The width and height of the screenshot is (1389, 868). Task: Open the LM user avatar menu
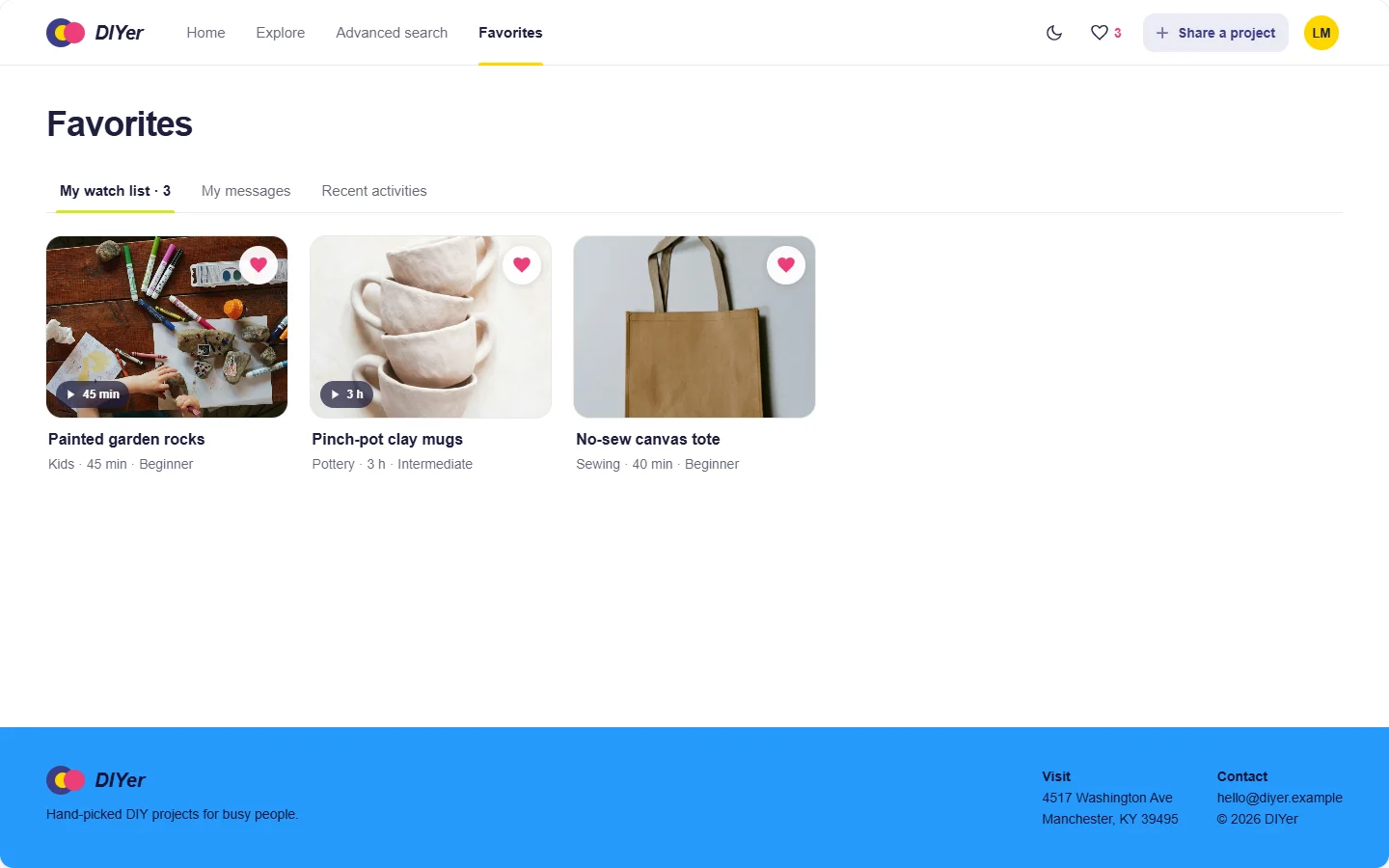coord(1321,33)
